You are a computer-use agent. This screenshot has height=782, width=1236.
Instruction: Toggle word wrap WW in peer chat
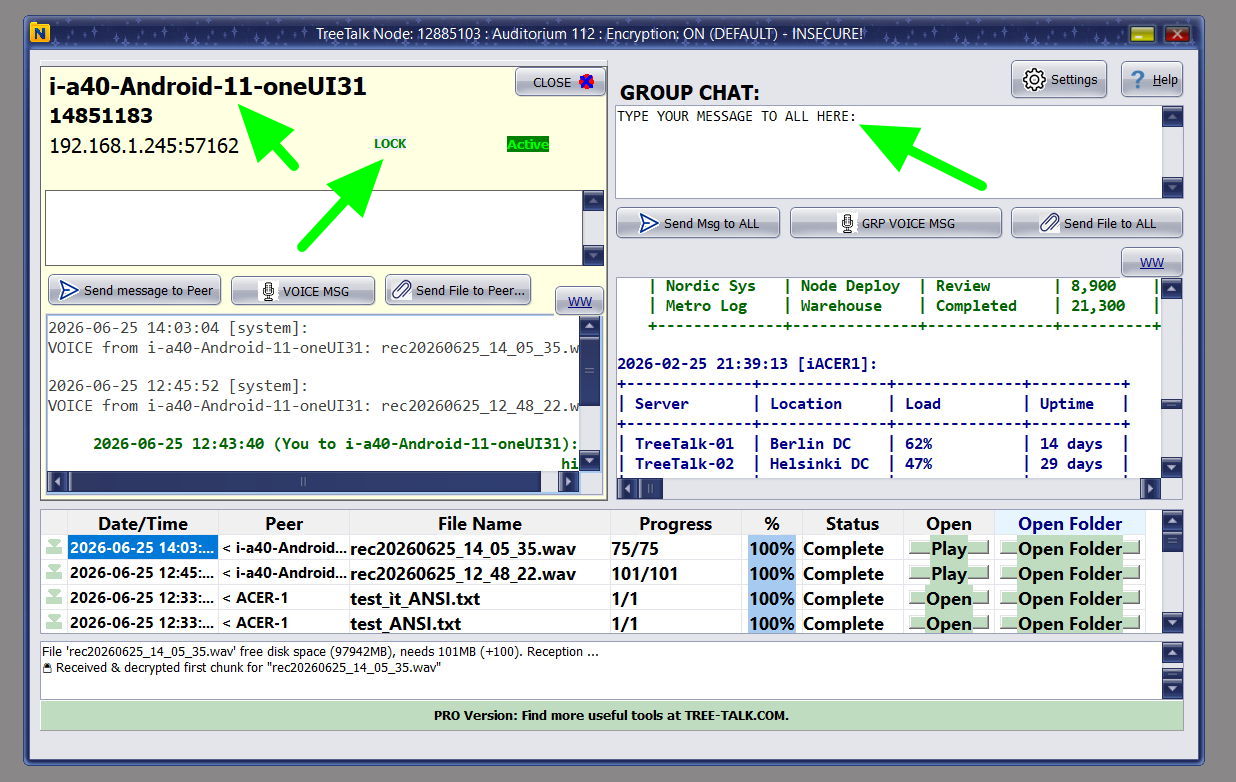(580, 301)
